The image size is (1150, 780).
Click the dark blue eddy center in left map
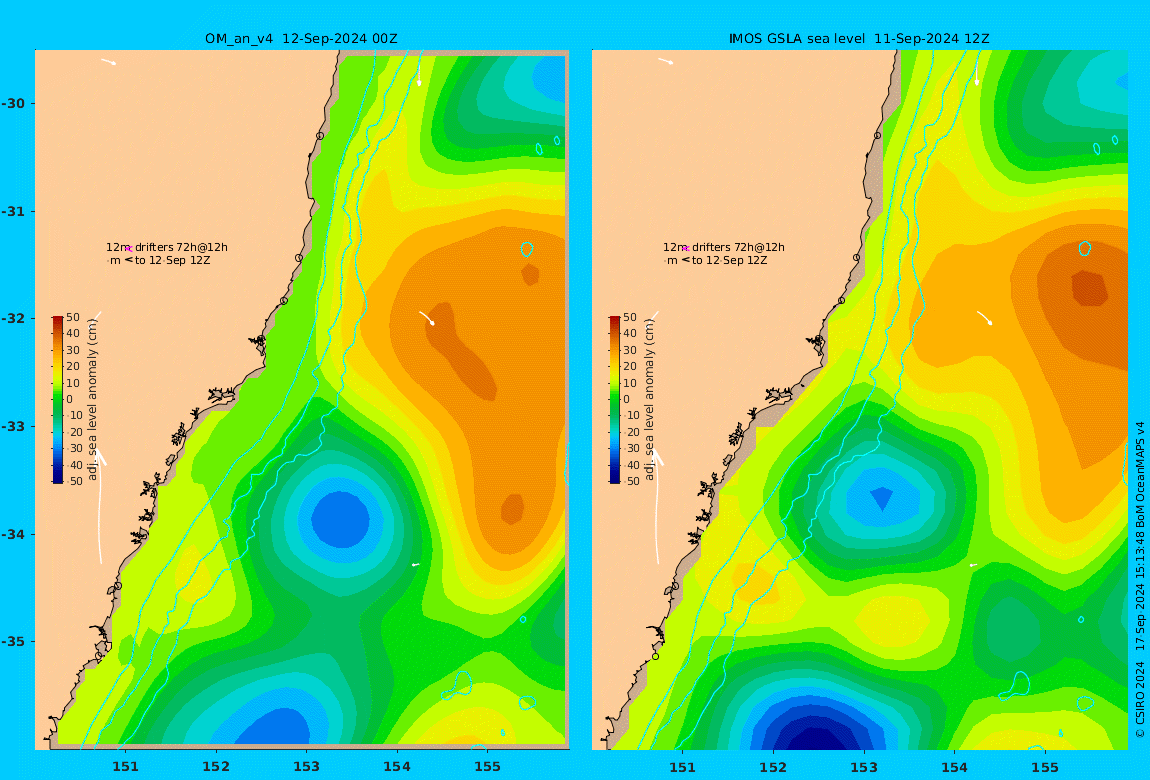click(x=340, y=518)
